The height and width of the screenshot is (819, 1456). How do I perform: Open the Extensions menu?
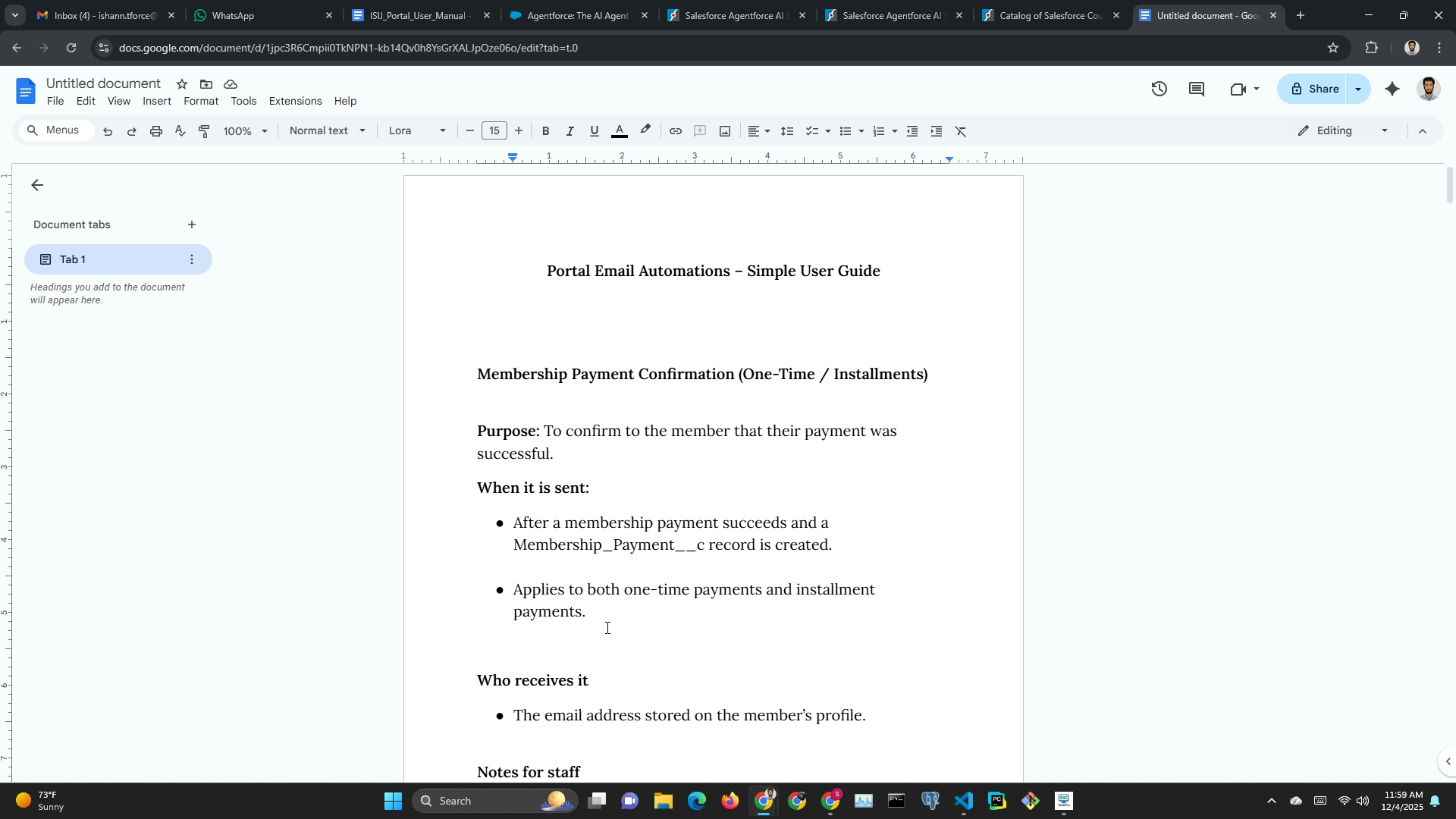(x=295, y=101)
